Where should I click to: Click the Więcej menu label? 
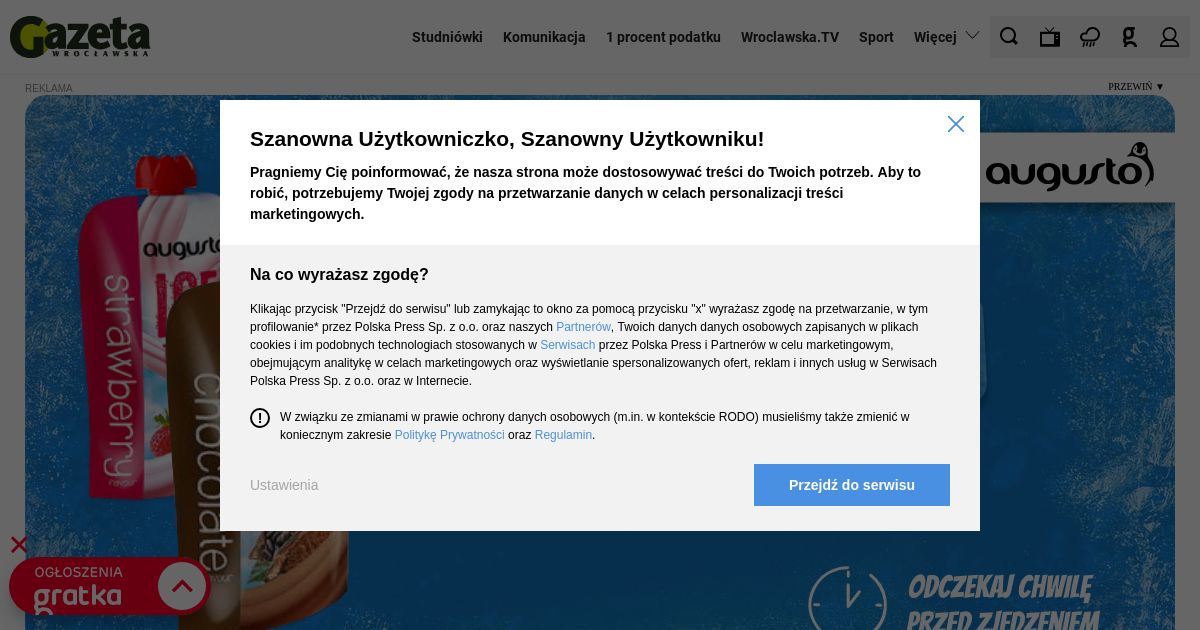point(935,37)
